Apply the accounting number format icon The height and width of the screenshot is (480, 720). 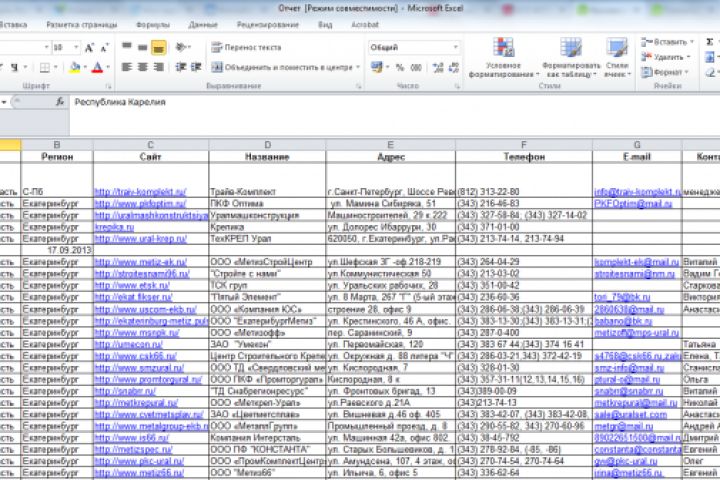pos(377,68)
